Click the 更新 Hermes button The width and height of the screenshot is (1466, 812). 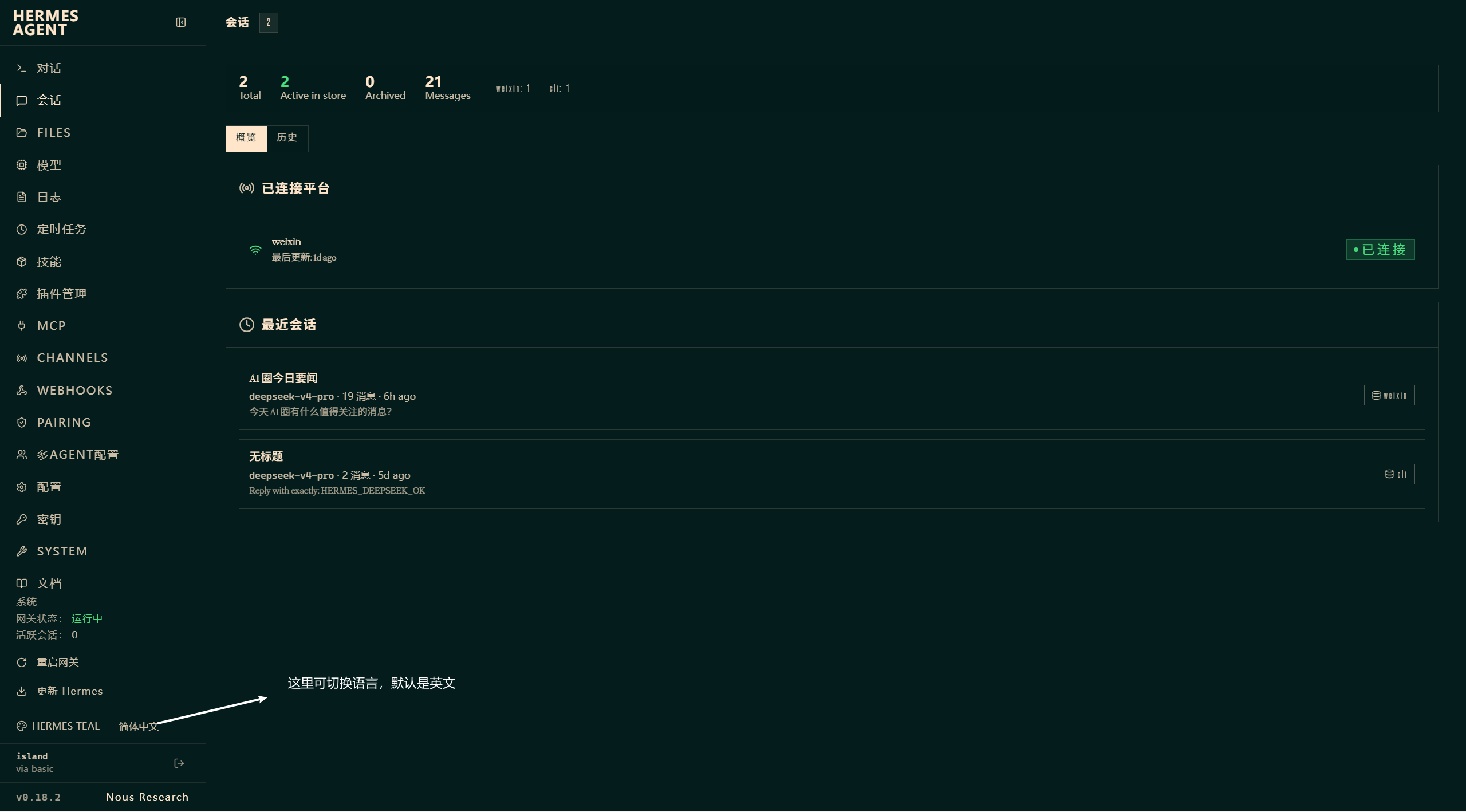click(60, 691)
